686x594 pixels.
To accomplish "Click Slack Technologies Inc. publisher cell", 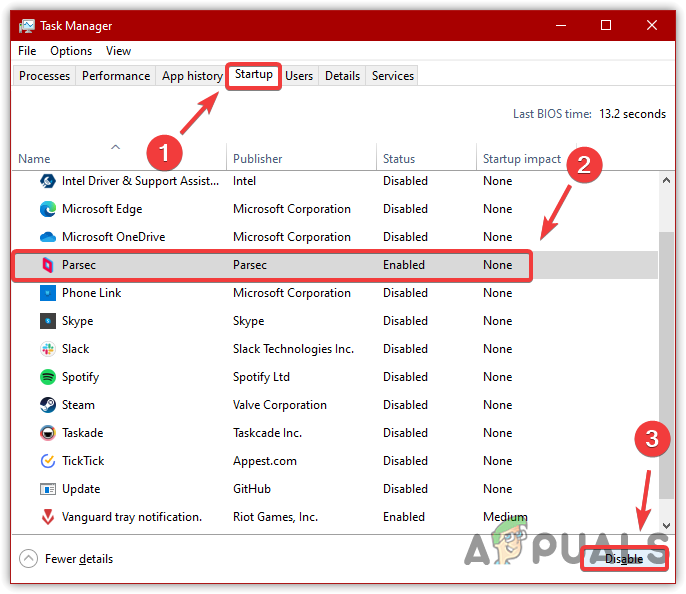I will pos(293,349).
